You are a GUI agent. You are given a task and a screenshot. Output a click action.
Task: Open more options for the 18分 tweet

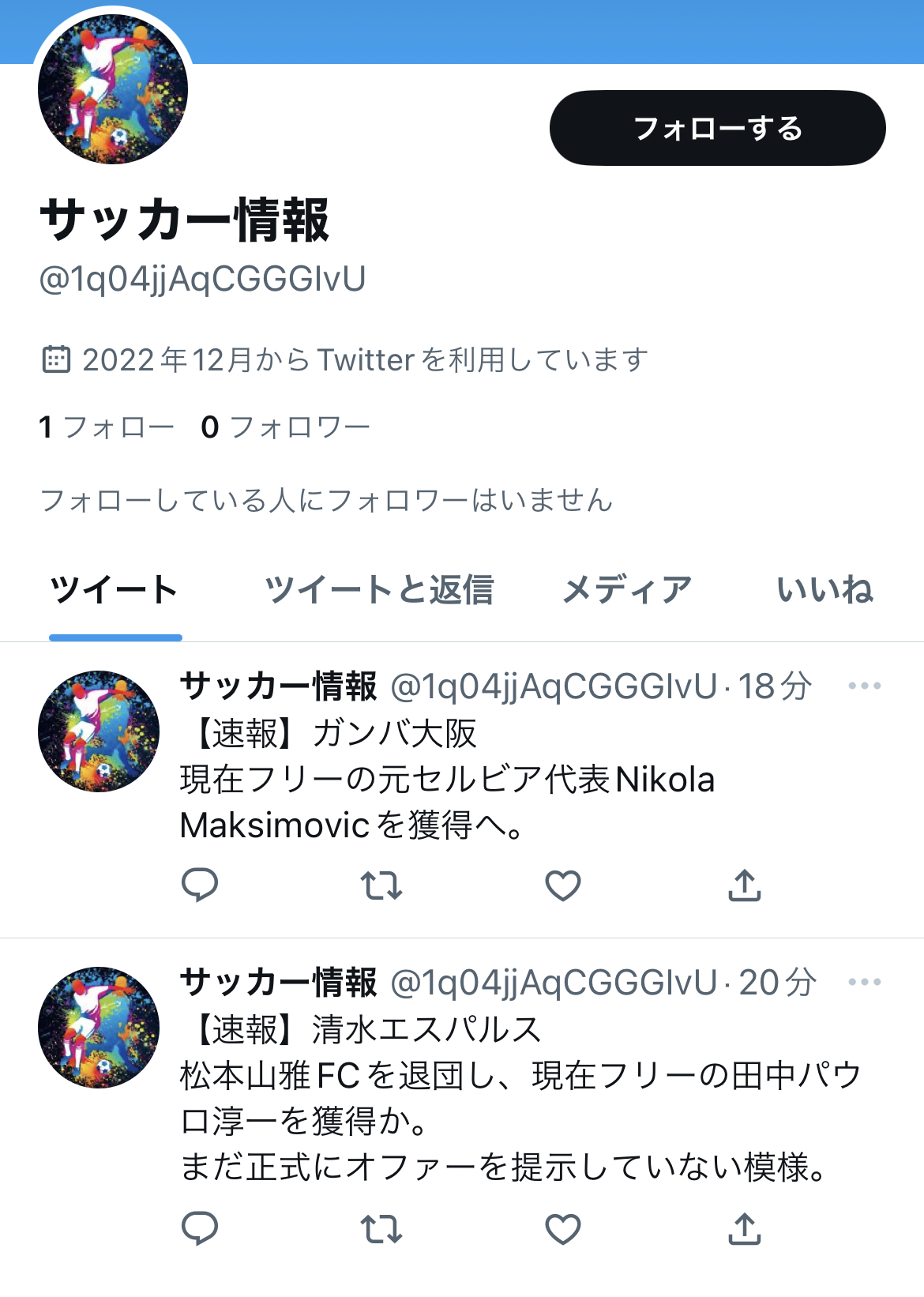click(x=865, y=686)
